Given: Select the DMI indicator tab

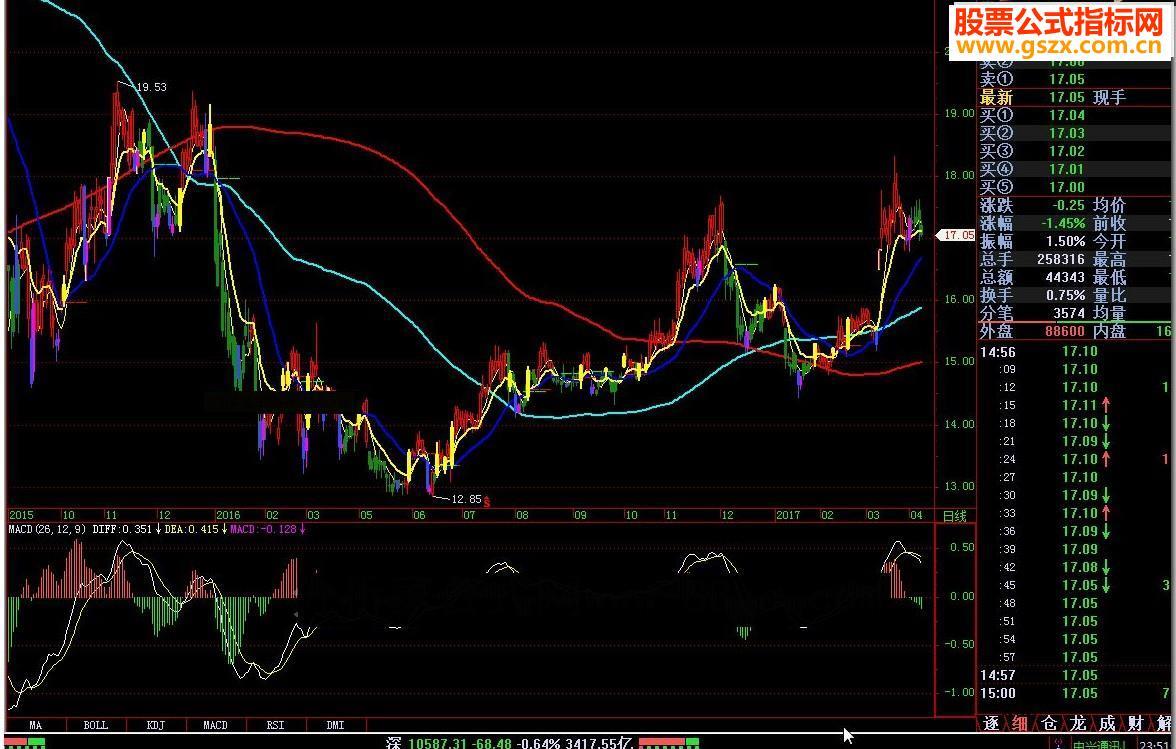Looking at the screenshot, I should click(x=335, y=725).
